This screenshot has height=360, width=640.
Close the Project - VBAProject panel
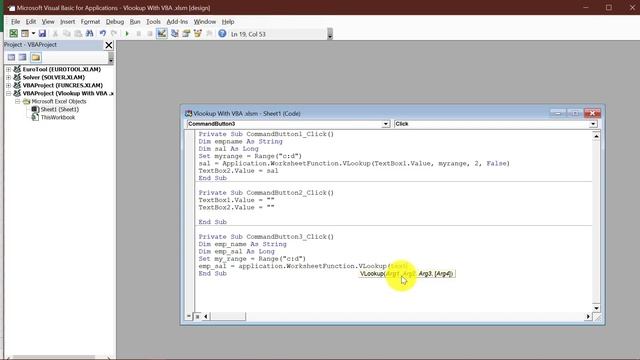[x=109, y=45]
